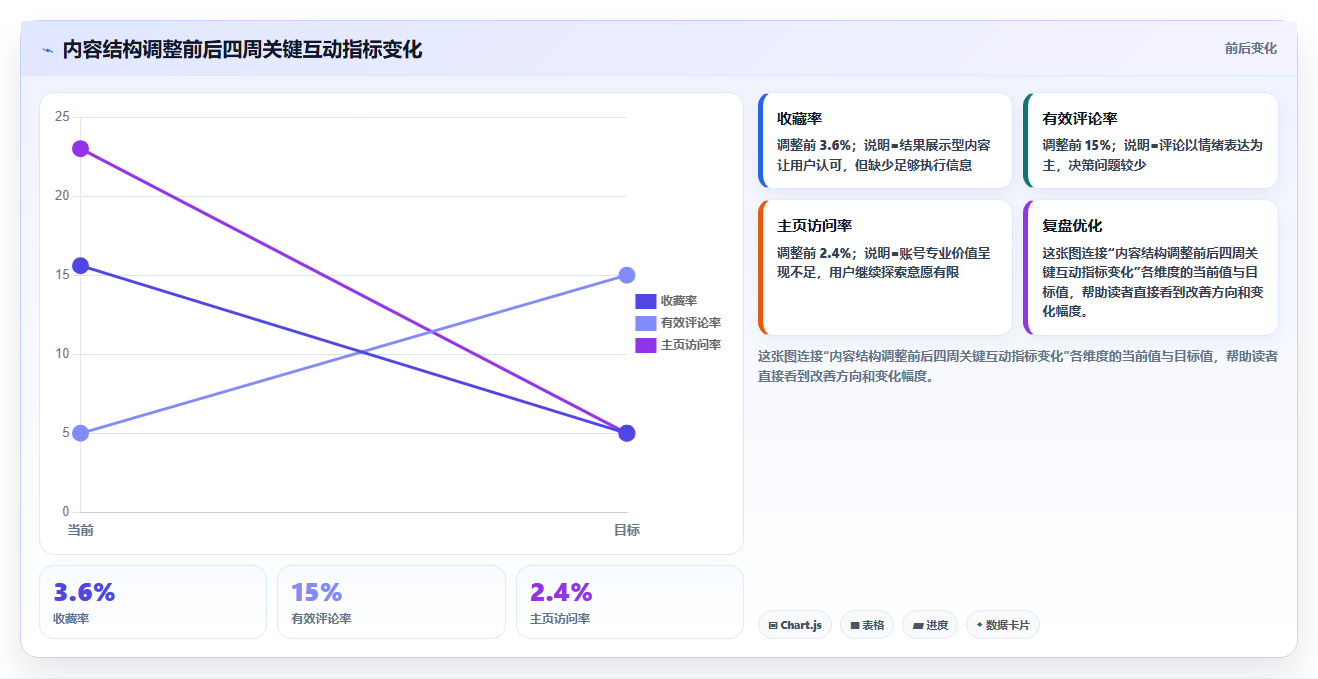Open the 3.6% 收藏率 stat card
Screen dimensions: 1318x679
[x=153, y=602]
